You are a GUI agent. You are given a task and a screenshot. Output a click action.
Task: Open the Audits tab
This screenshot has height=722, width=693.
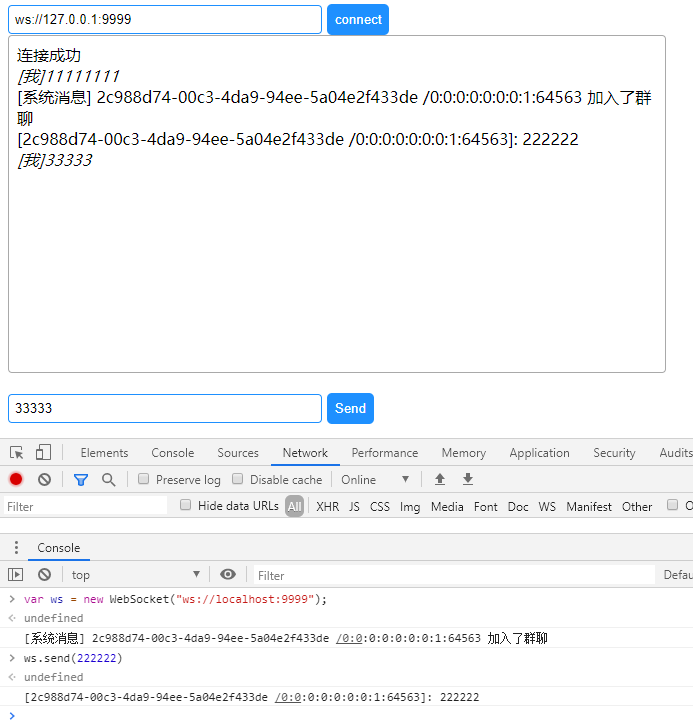coord(676,453)
